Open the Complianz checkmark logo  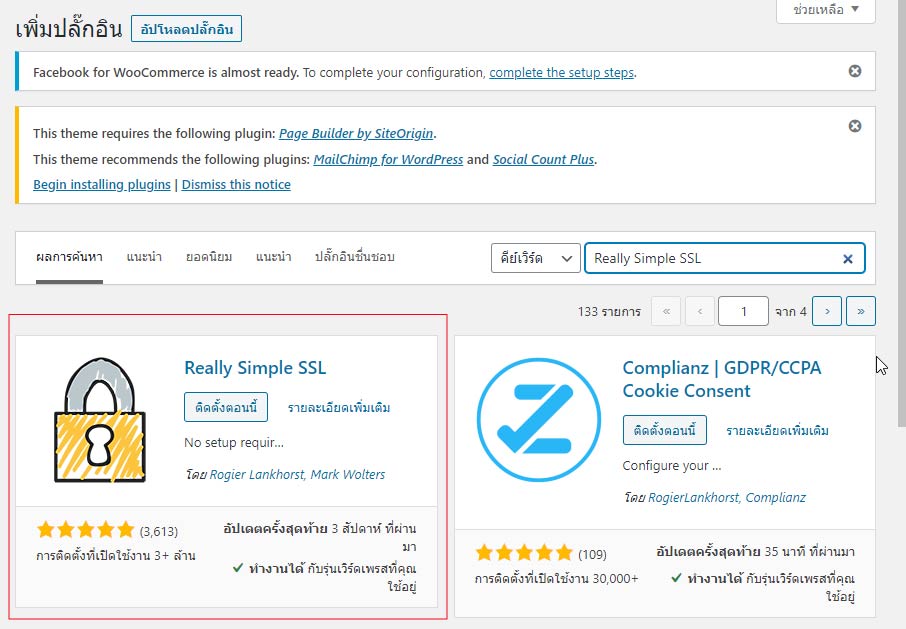539,420
